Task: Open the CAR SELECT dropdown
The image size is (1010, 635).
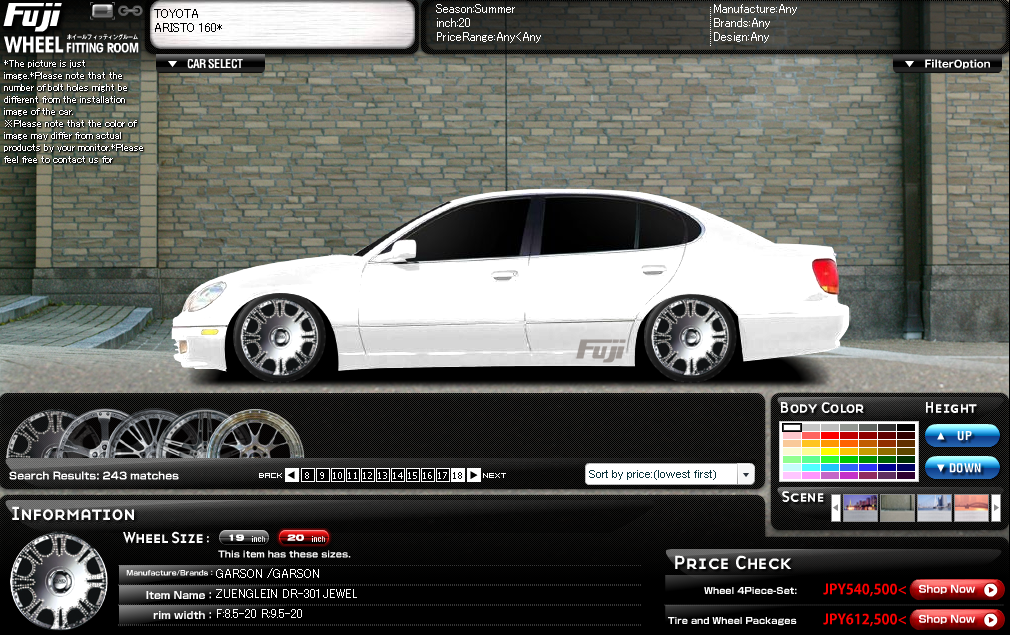Action: click(x=210, y=64)
